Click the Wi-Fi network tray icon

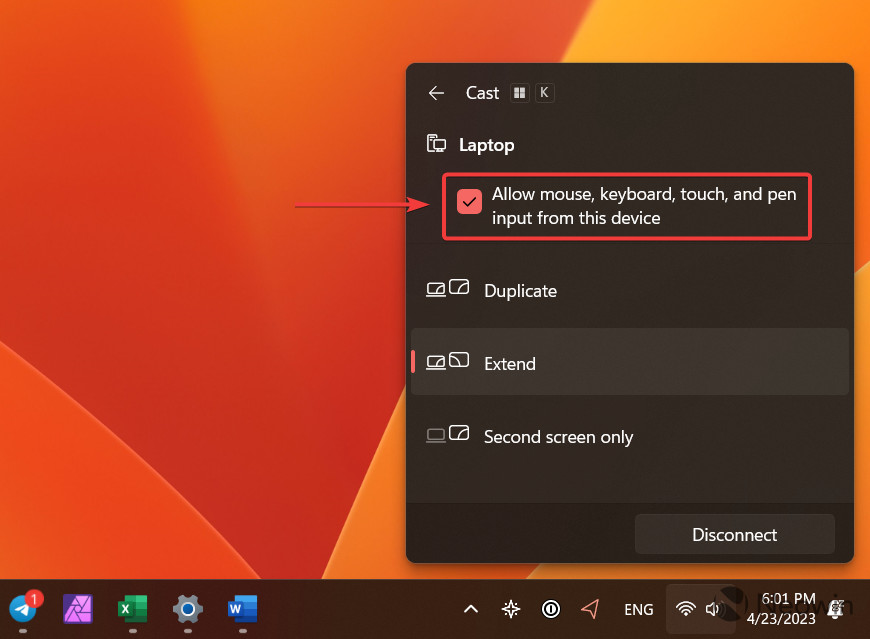click(685, 609)
